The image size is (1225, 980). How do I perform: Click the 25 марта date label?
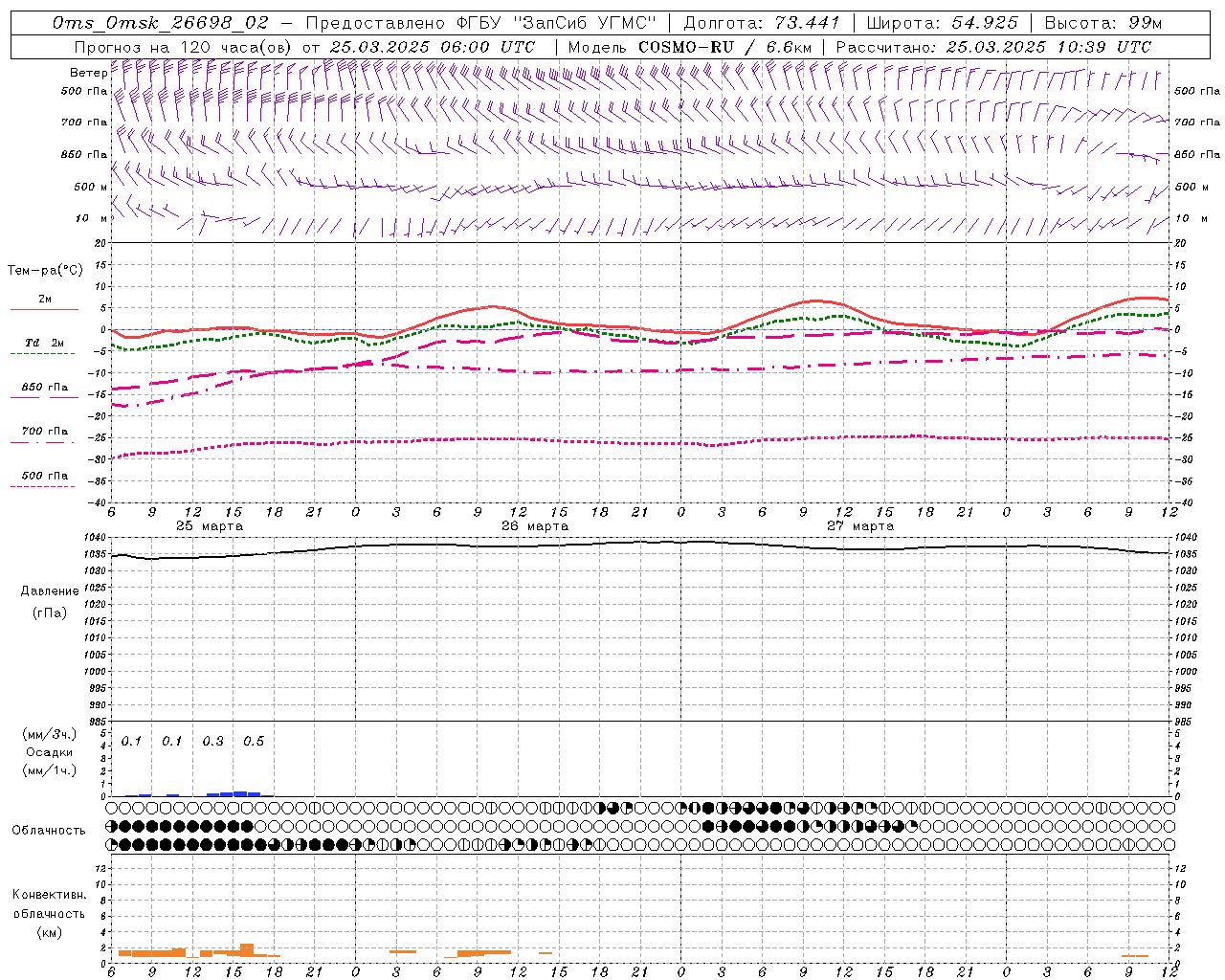coord(210,526)
